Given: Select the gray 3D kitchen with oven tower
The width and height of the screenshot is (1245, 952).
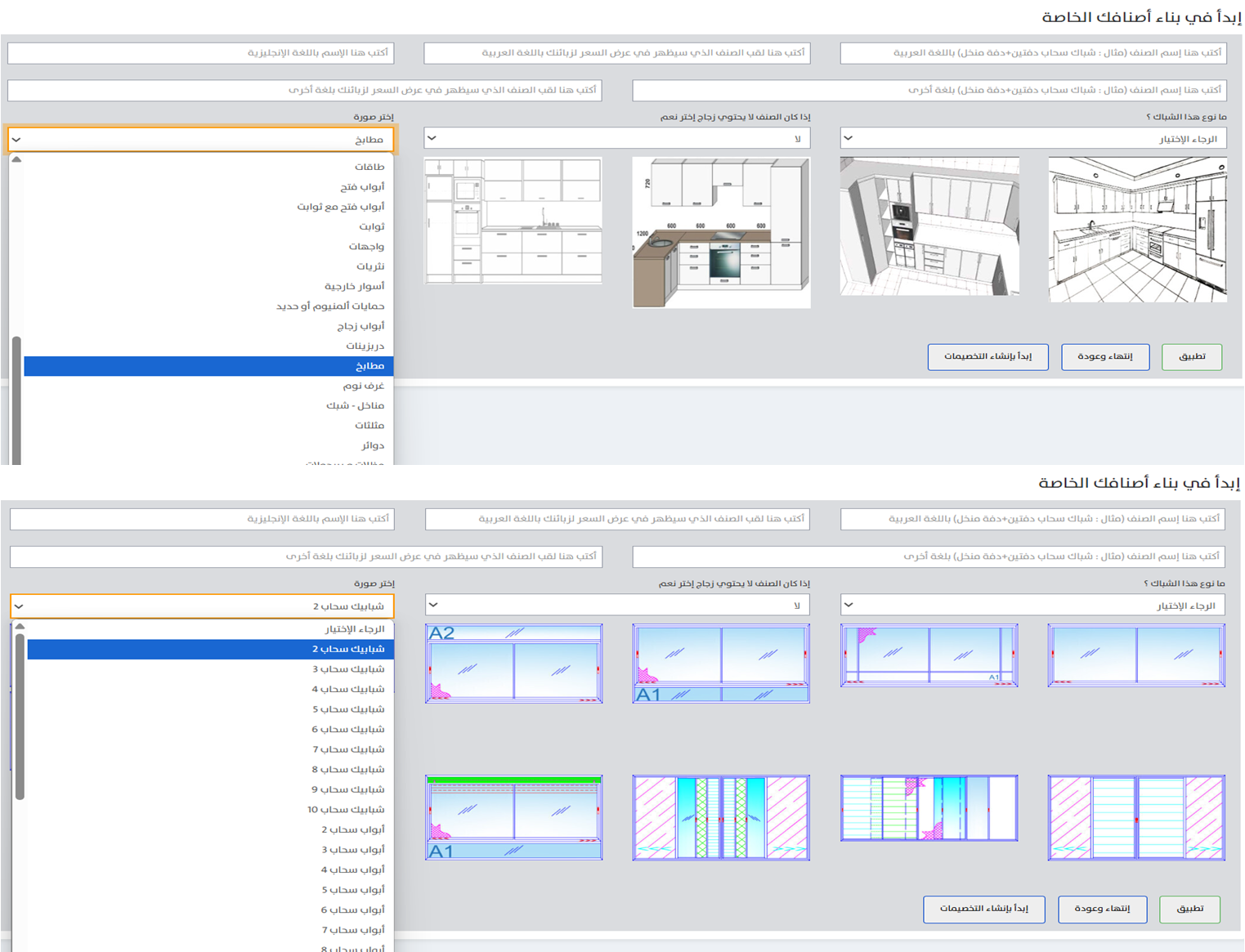Looking at the screenshot, I should 929,226.
